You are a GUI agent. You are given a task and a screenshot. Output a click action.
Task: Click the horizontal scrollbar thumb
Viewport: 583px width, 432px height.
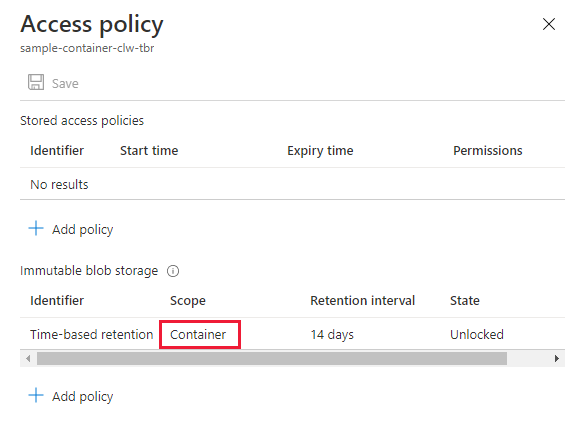(x=272, y=359)
